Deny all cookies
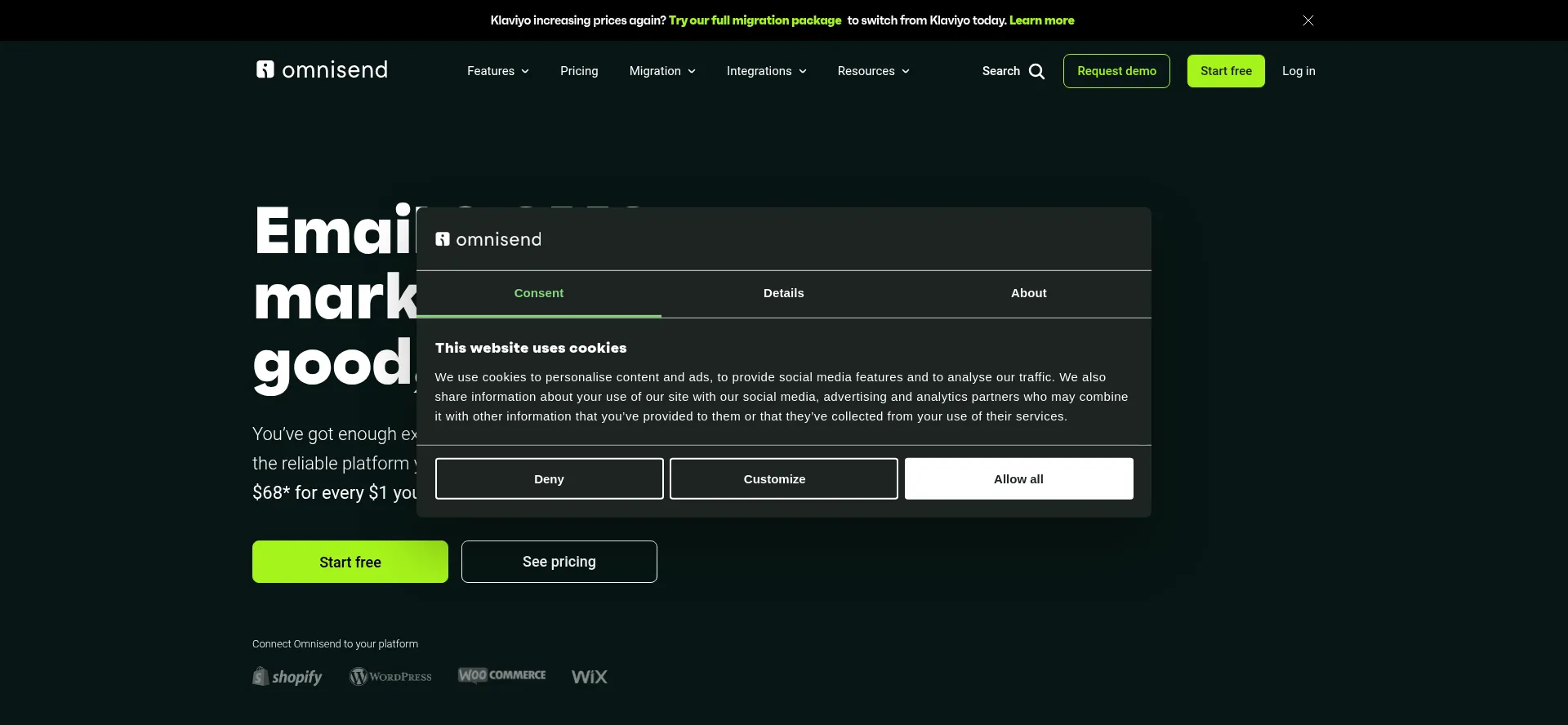The width and height of the screenshot is (1568, 725). pyautogui.click(x=549, y=479)
